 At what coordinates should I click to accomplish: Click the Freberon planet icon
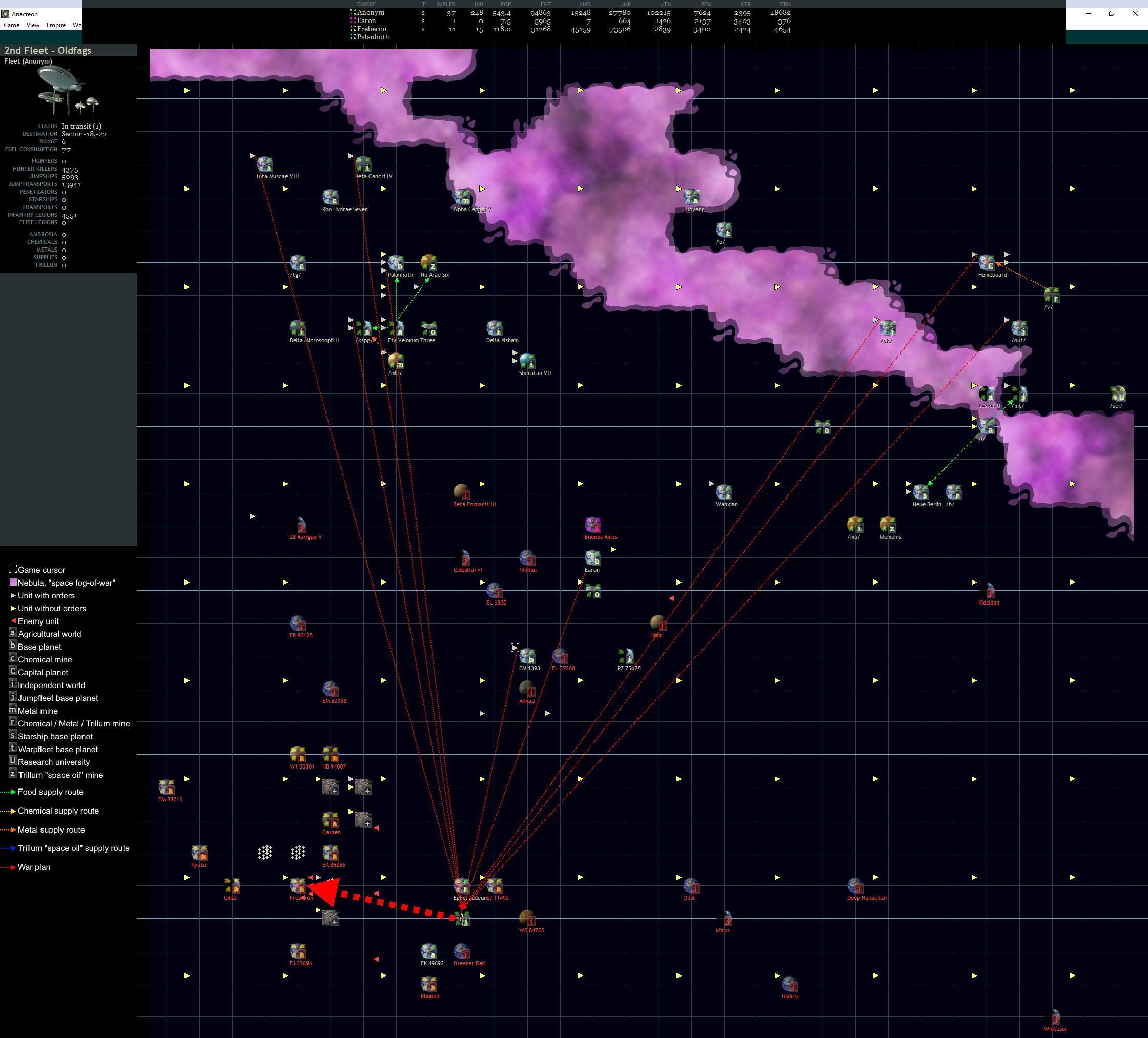pyautogui.click(x=298, y=885)
